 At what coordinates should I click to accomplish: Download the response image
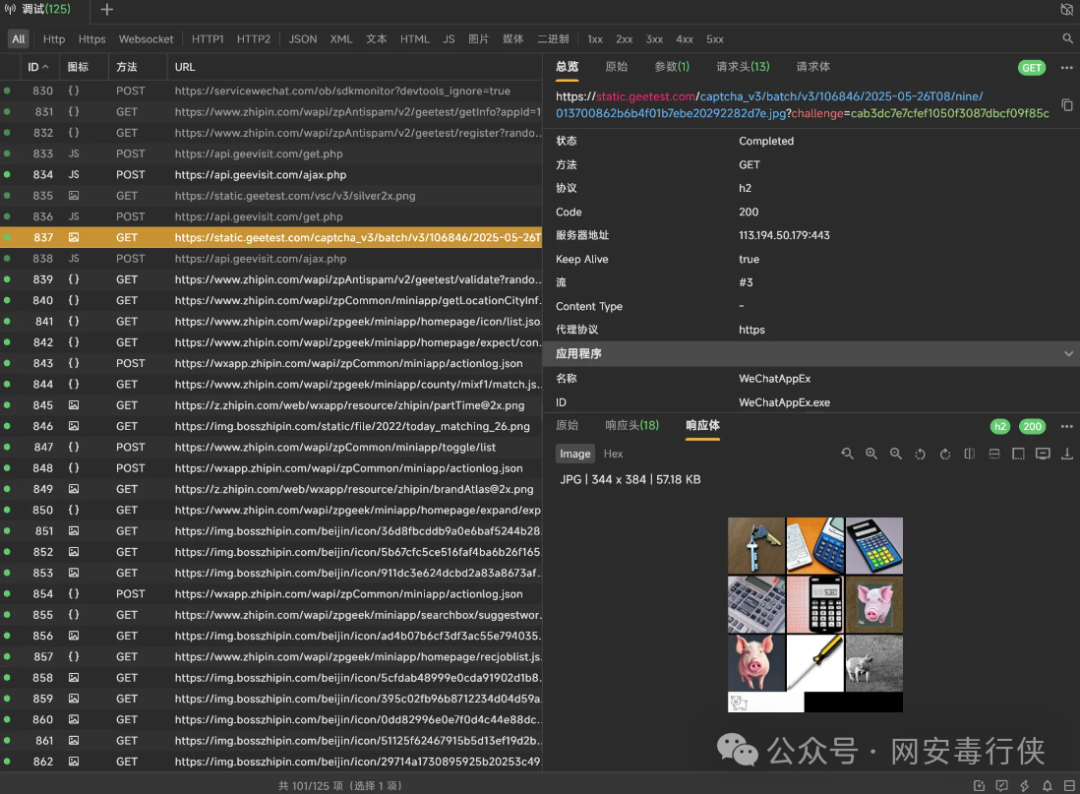(1067, 454)
